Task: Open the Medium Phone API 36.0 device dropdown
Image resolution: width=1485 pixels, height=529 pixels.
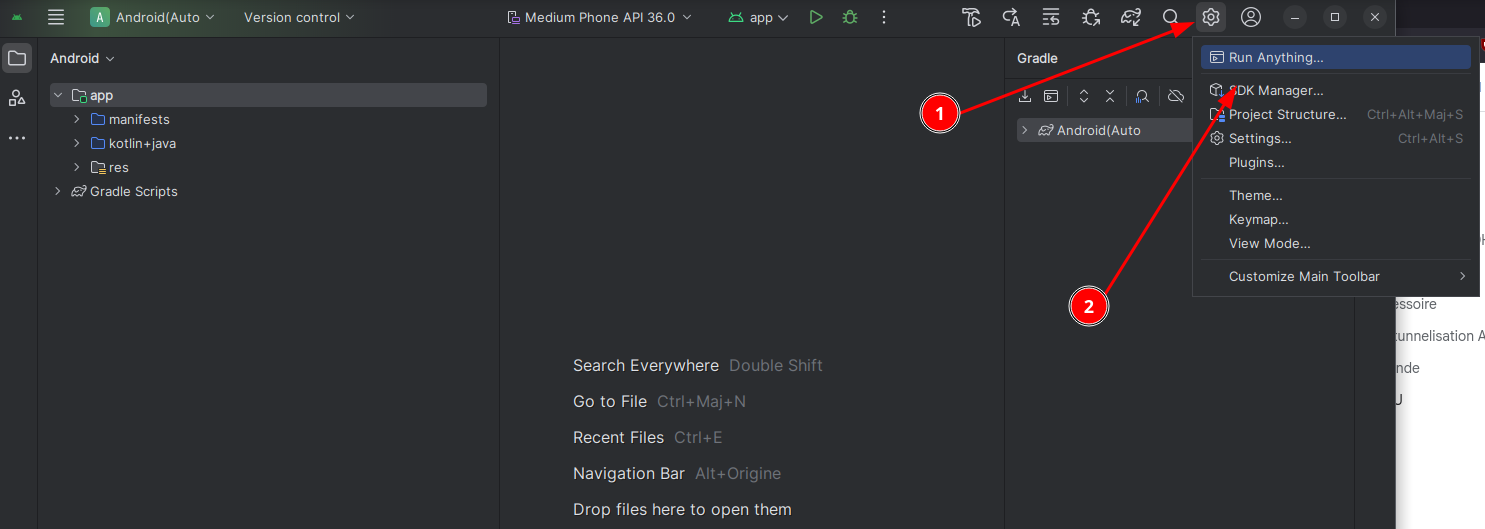Action: 599,17
